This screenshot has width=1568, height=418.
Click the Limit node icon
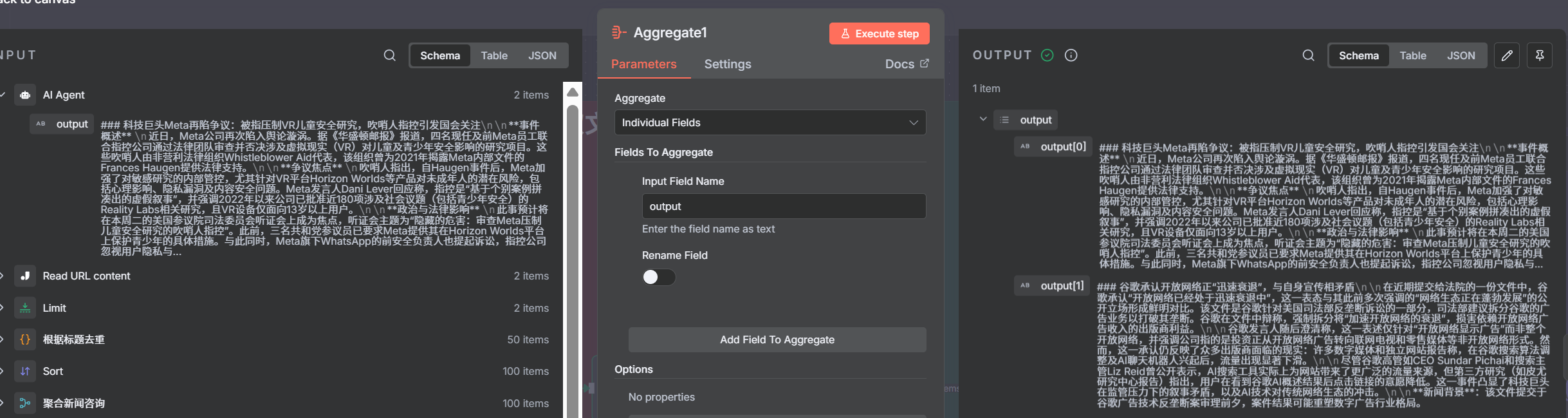point(25,308)
